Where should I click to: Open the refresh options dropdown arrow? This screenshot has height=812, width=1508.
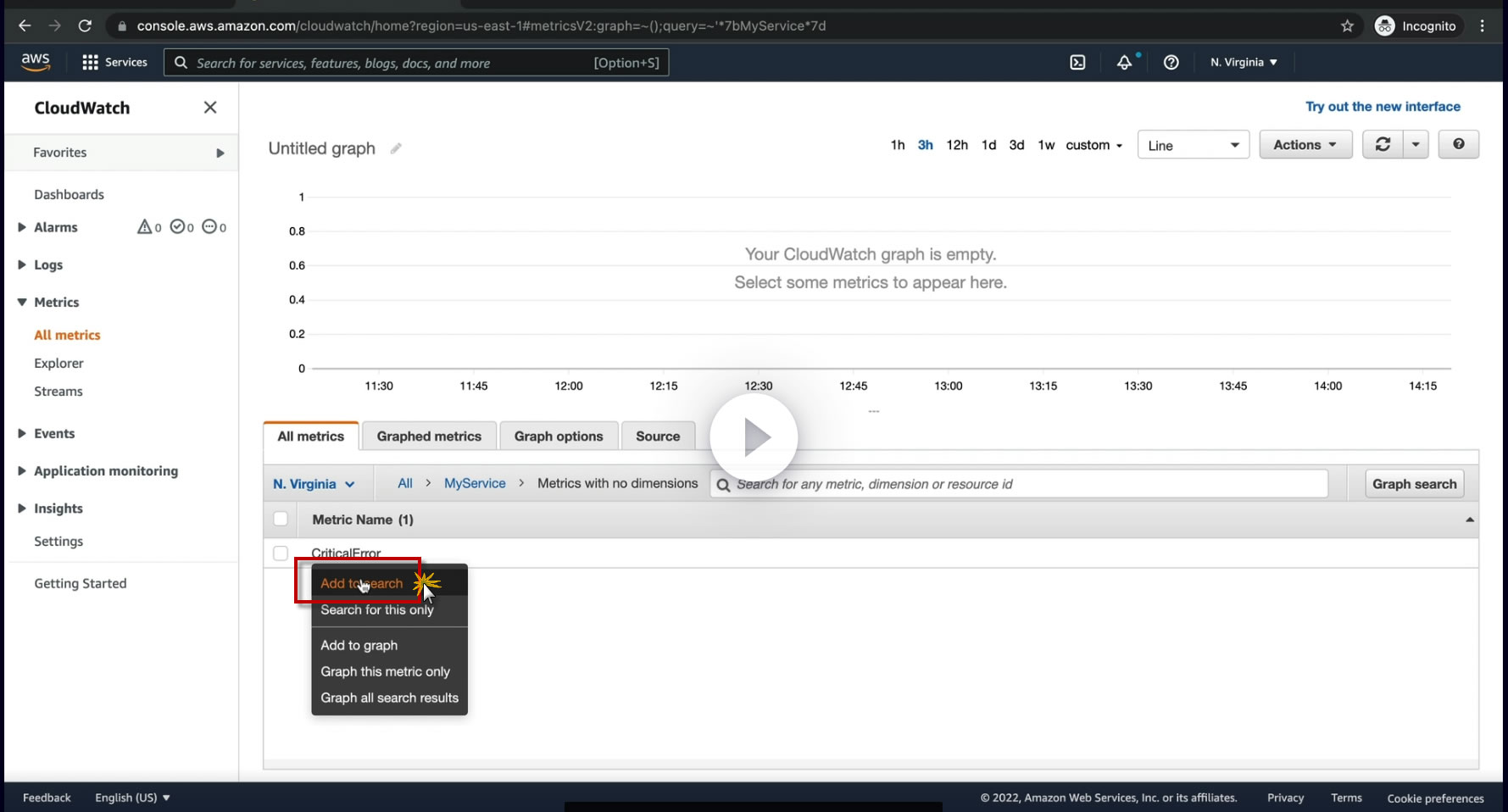pos(1416,144)
